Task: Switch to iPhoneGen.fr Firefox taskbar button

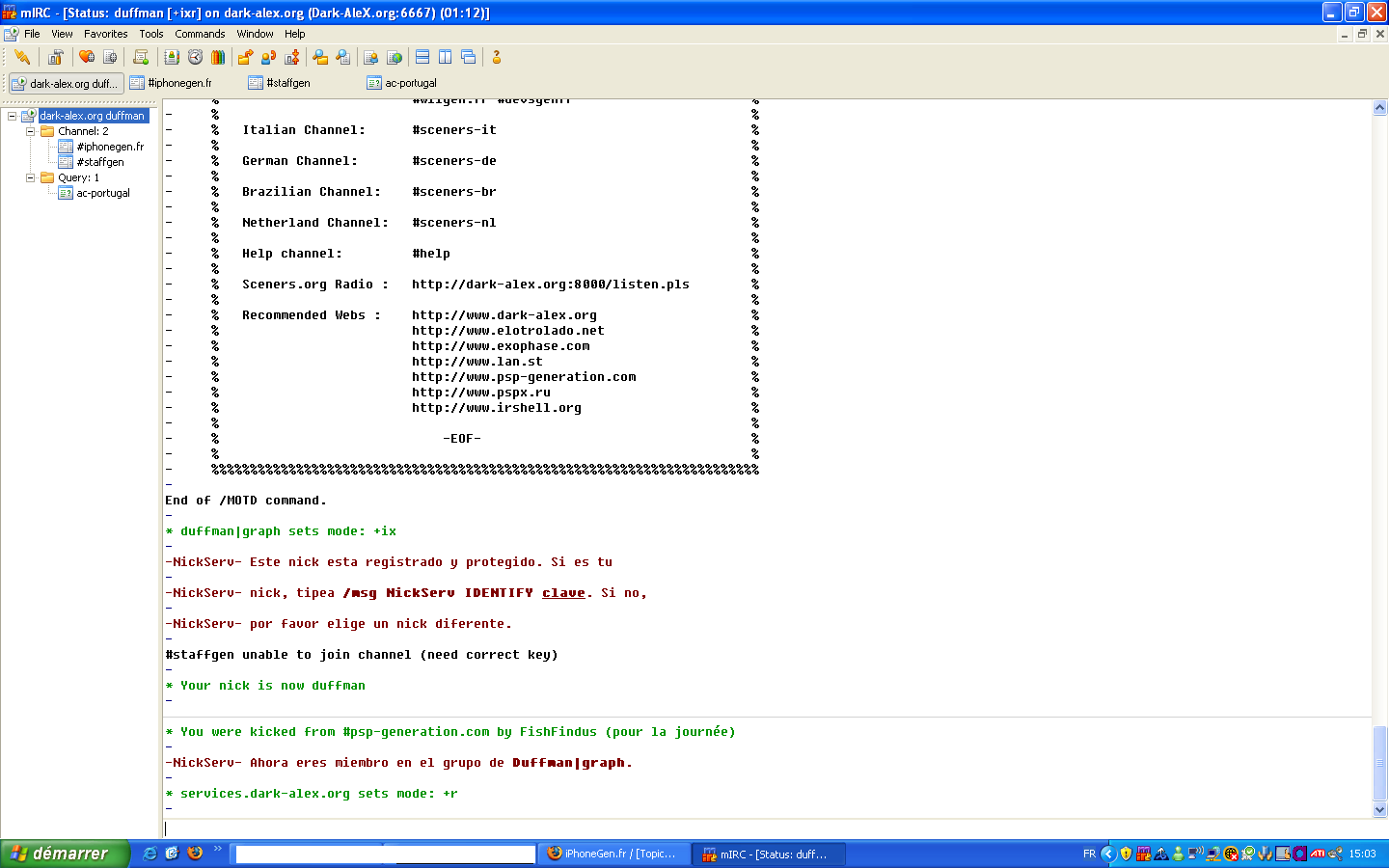Action: (613, 854)
